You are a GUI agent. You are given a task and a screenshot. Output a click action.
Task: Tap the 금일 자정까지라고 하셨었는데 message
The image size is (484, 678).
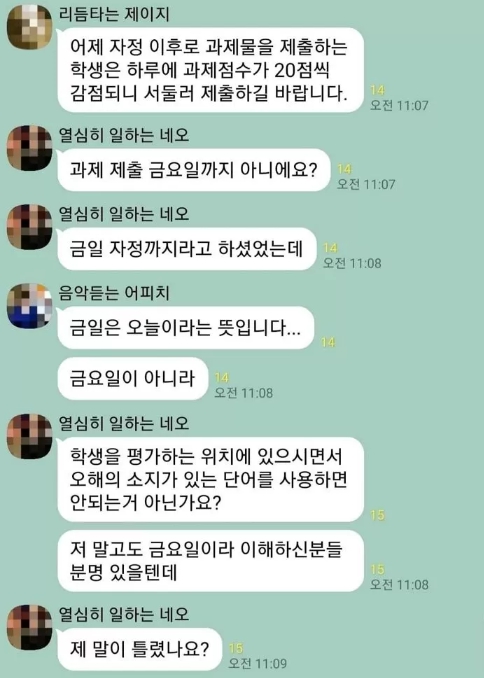(x=187, y=249)
